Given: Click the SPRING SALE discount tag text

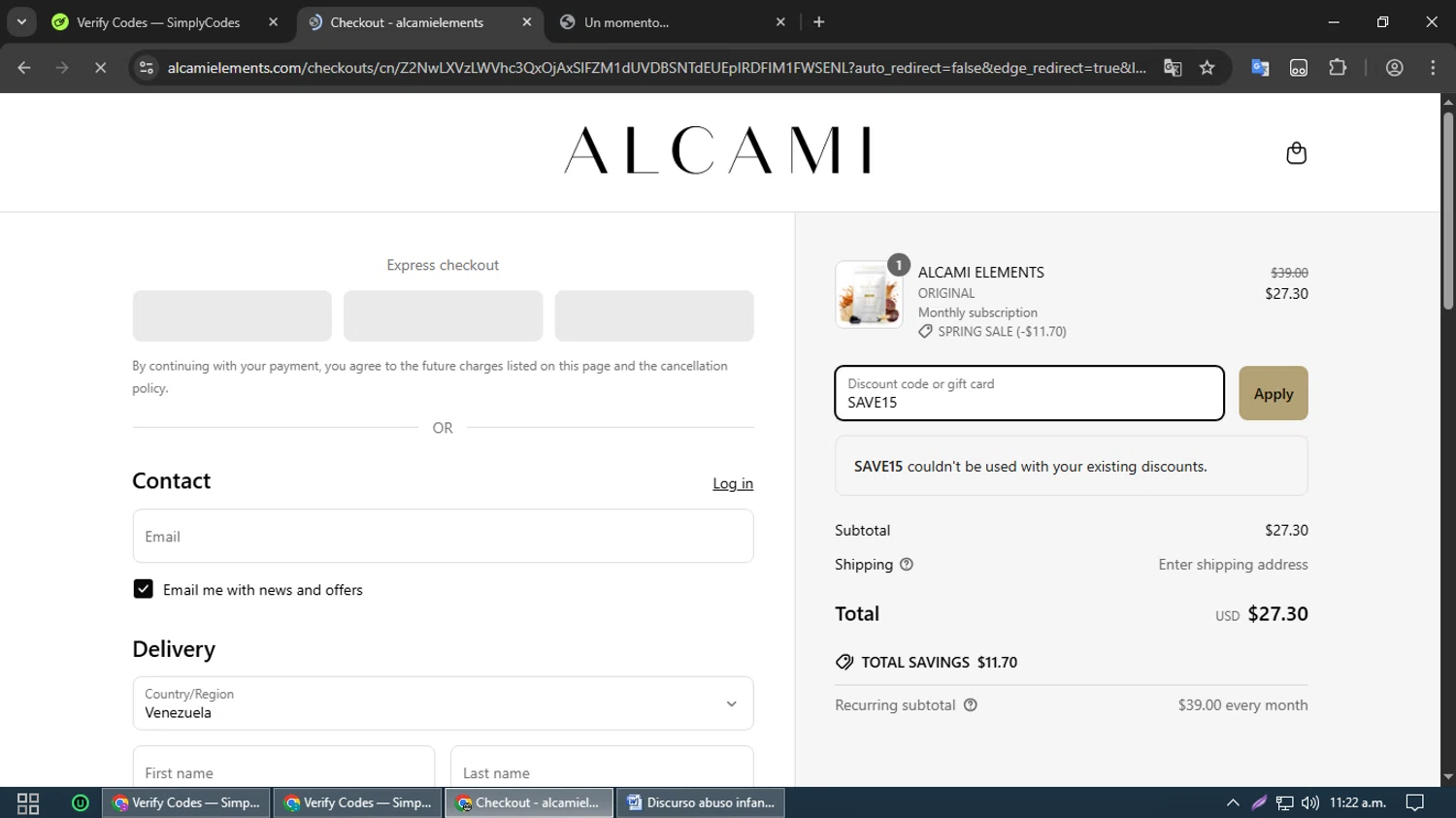Looking at the screenshot, I should (1002, 331).
